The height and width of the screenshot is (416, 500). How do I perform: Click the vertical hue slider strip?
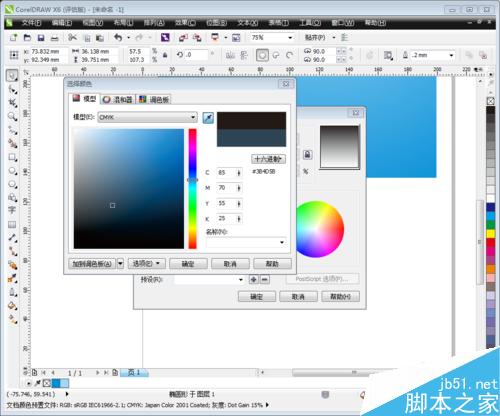[193, 189]
